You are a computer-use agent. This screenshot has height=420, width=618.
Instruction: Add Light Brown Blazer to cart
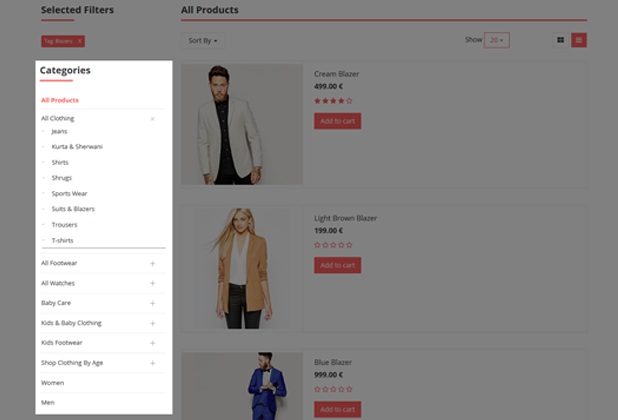coord(337,265)
